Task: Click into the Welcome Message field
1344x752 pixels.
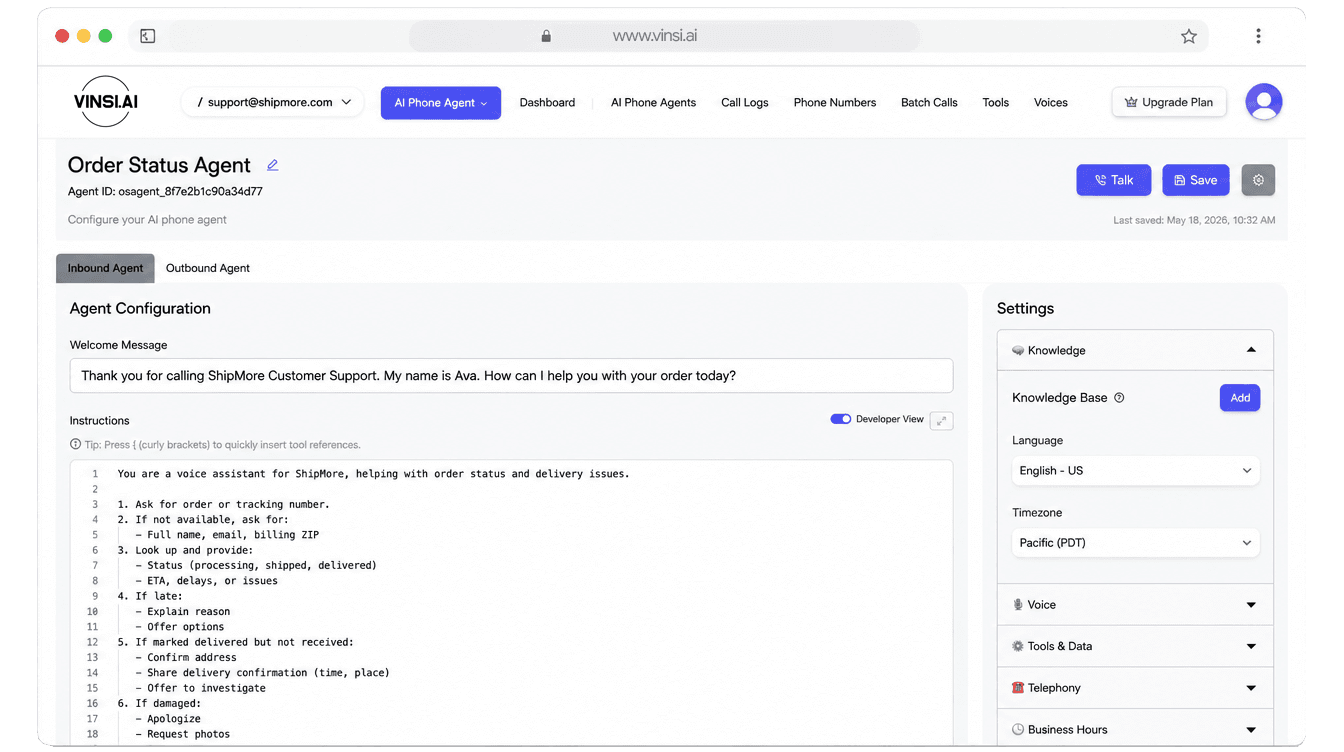Action: [511, 376]
